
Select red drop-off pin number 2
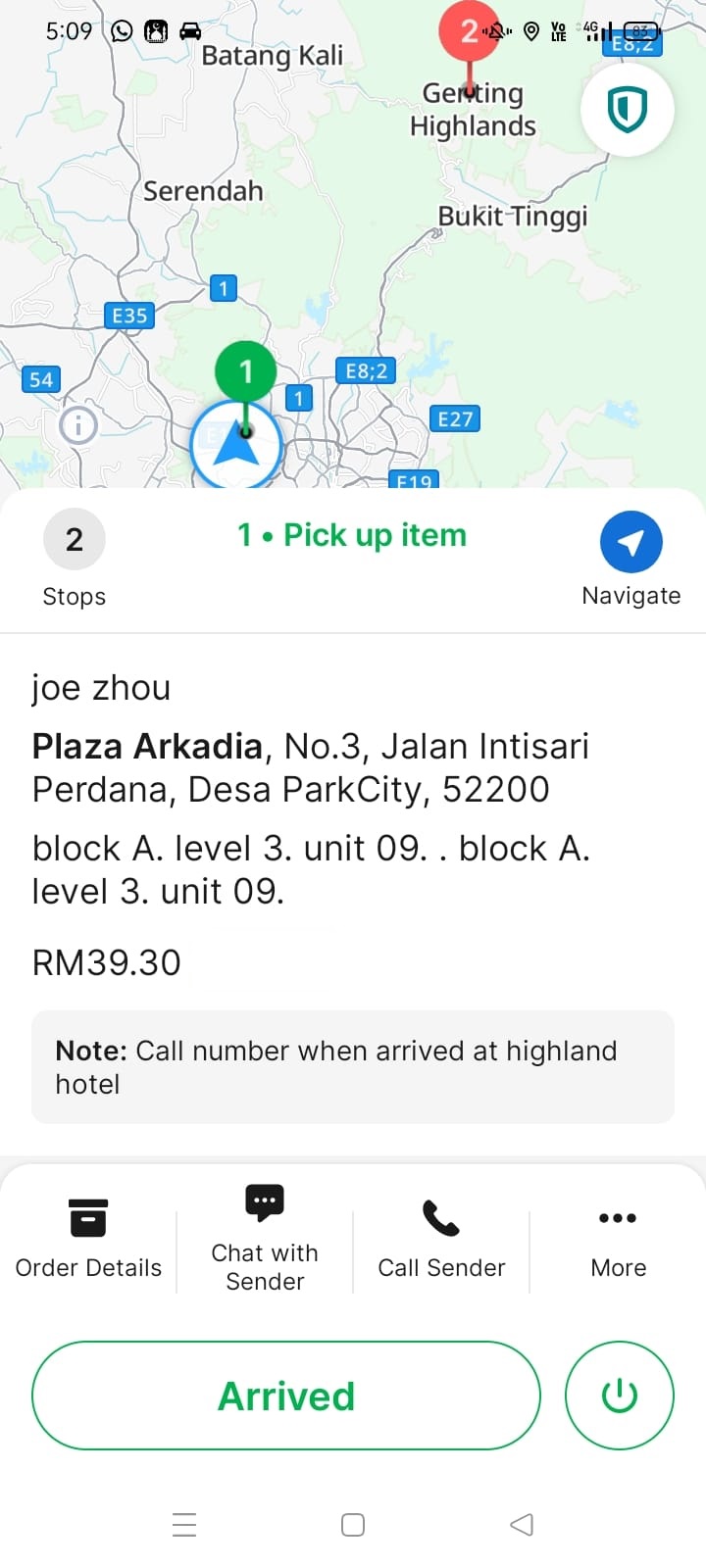(469, 33)
